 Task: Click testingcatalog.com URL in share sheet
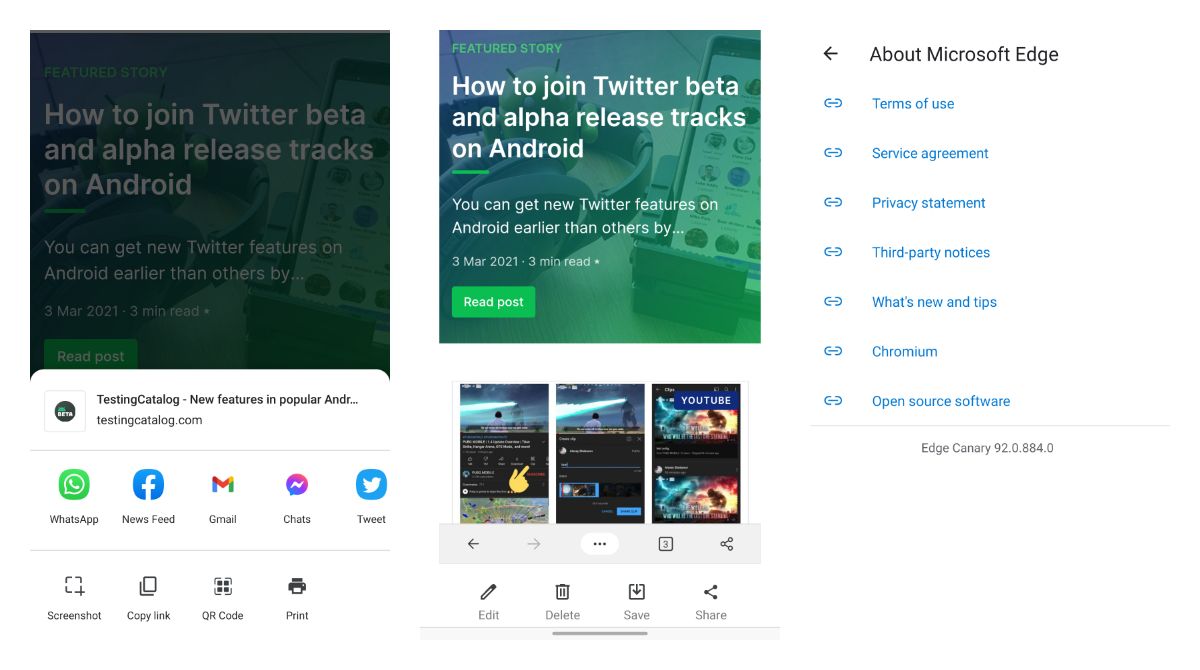(149, 420)
